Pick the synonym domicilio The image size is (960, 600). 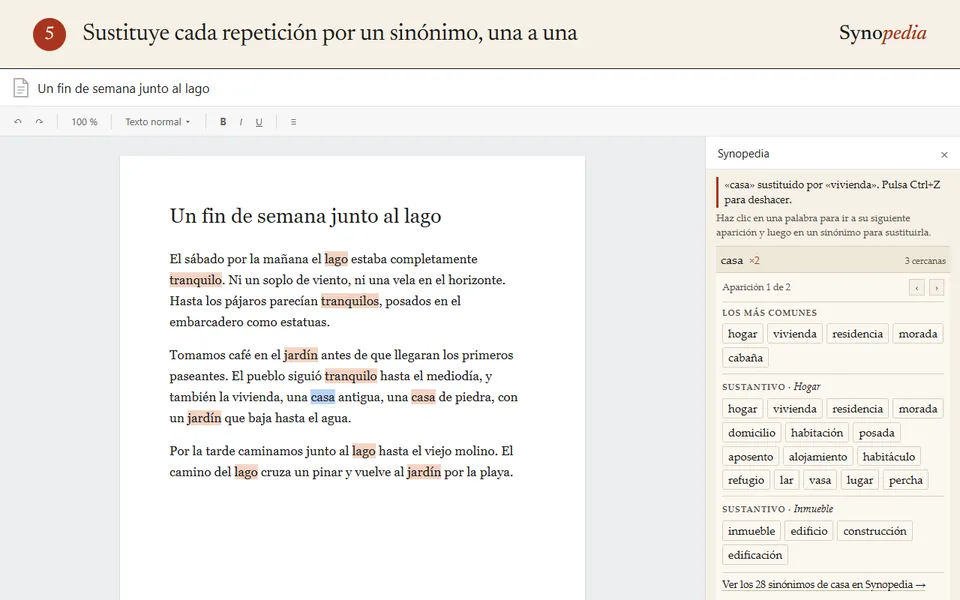(x=752, y=432)
